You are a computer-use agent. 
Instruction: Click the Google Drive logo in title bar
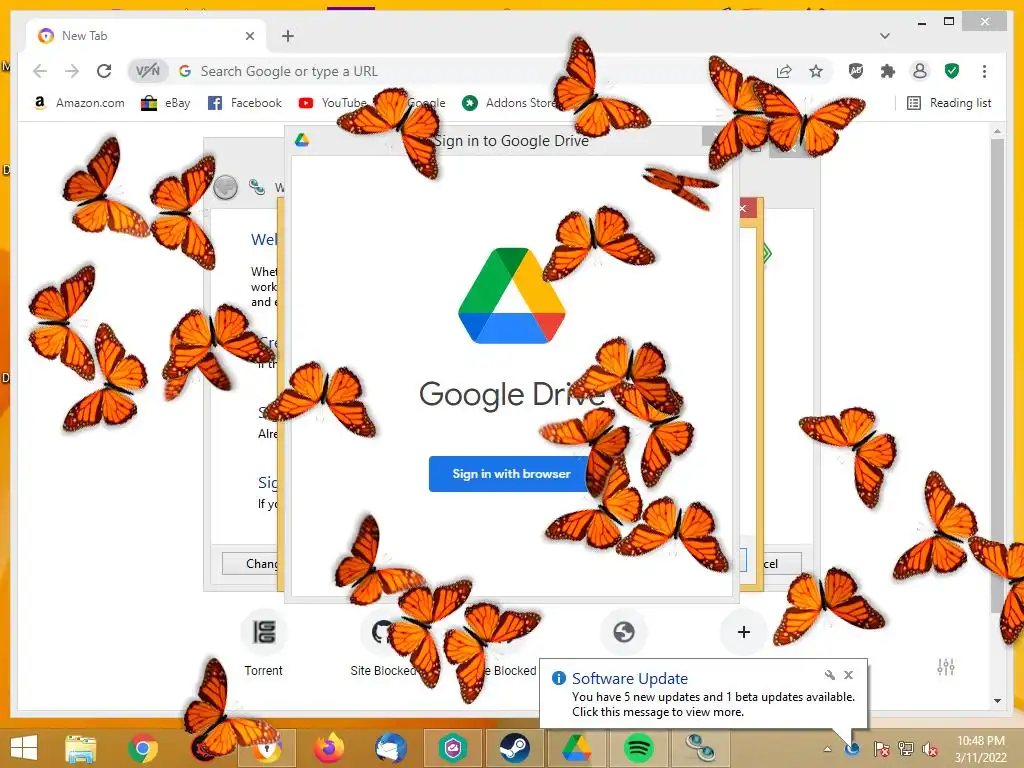[x=302, y=140]
